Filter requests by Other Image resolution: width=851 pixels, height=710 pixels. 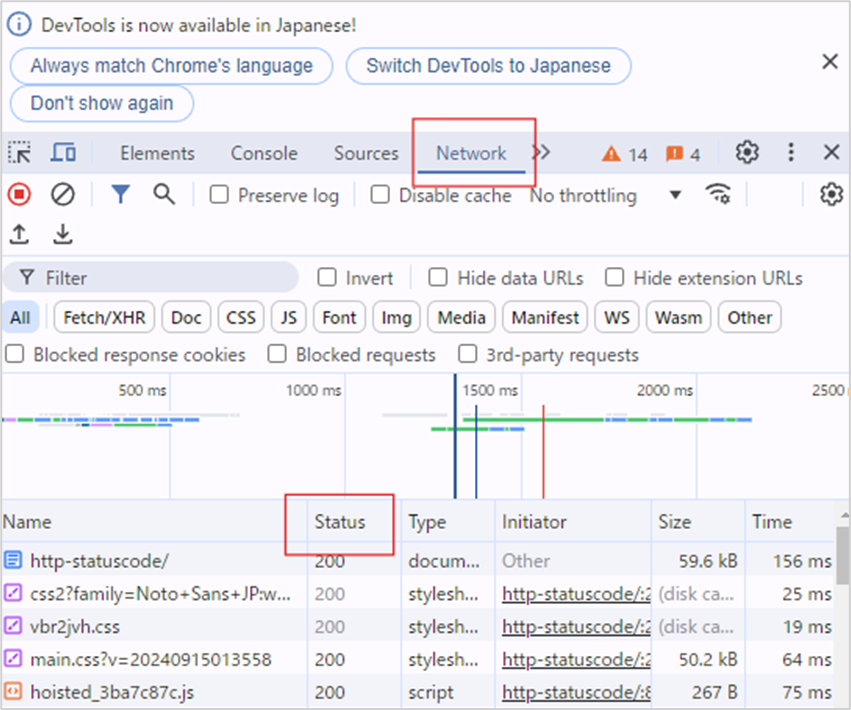(x=750, y=317)
